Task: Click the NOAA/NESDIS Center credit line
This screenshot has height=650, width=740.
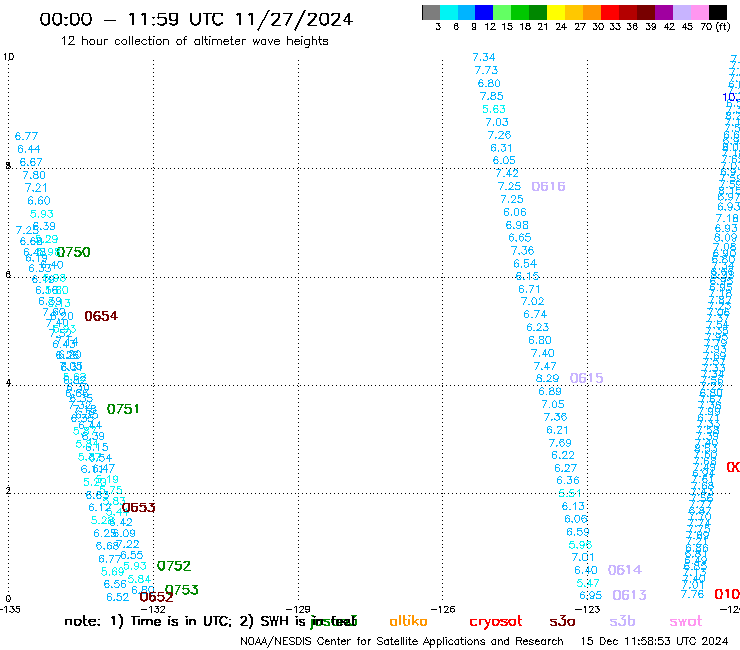Action: [x=402, y=642]
